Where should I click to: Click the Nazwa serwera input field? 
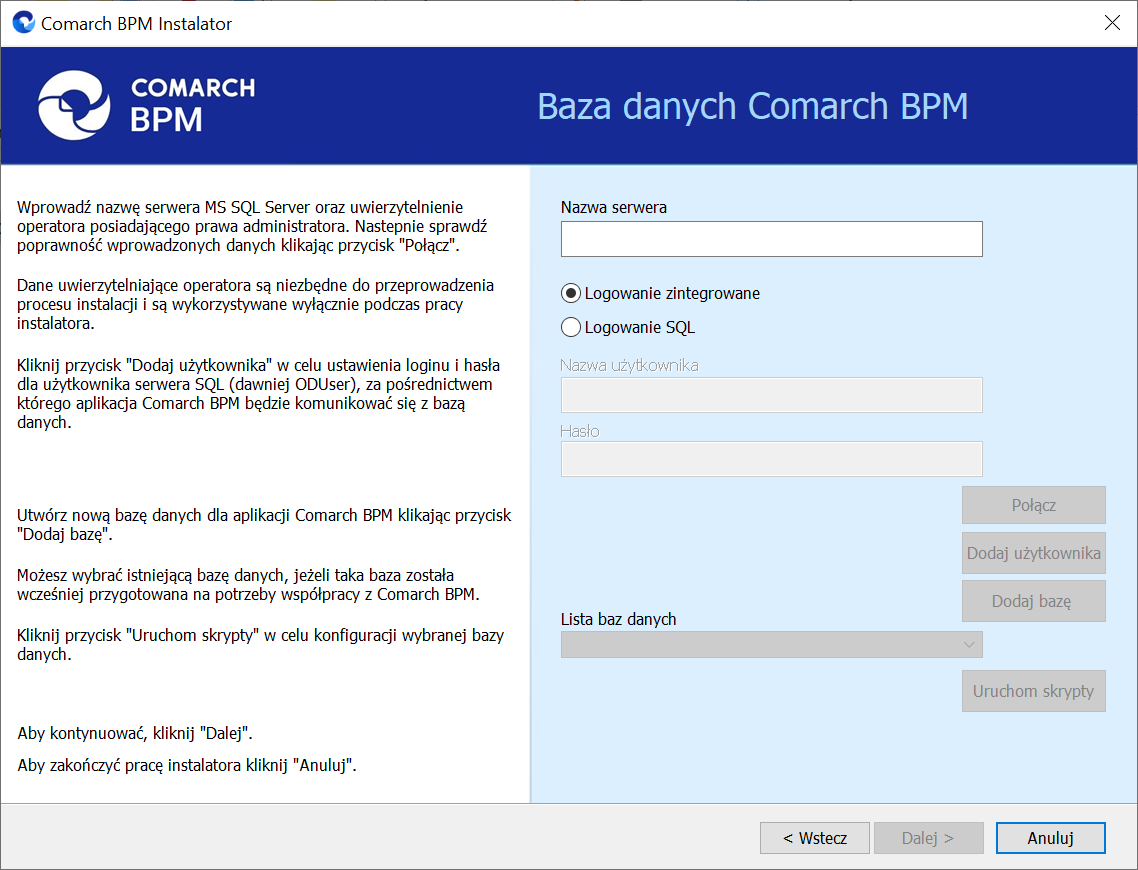tap(771, 239)
